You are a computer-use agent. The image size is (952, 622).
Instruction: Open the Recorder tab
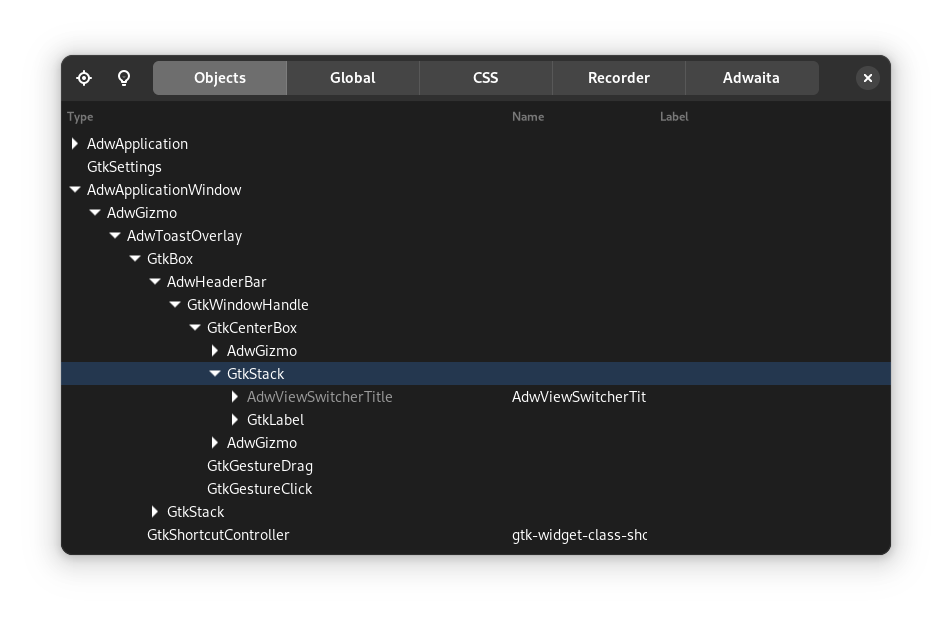coord(618,77)
